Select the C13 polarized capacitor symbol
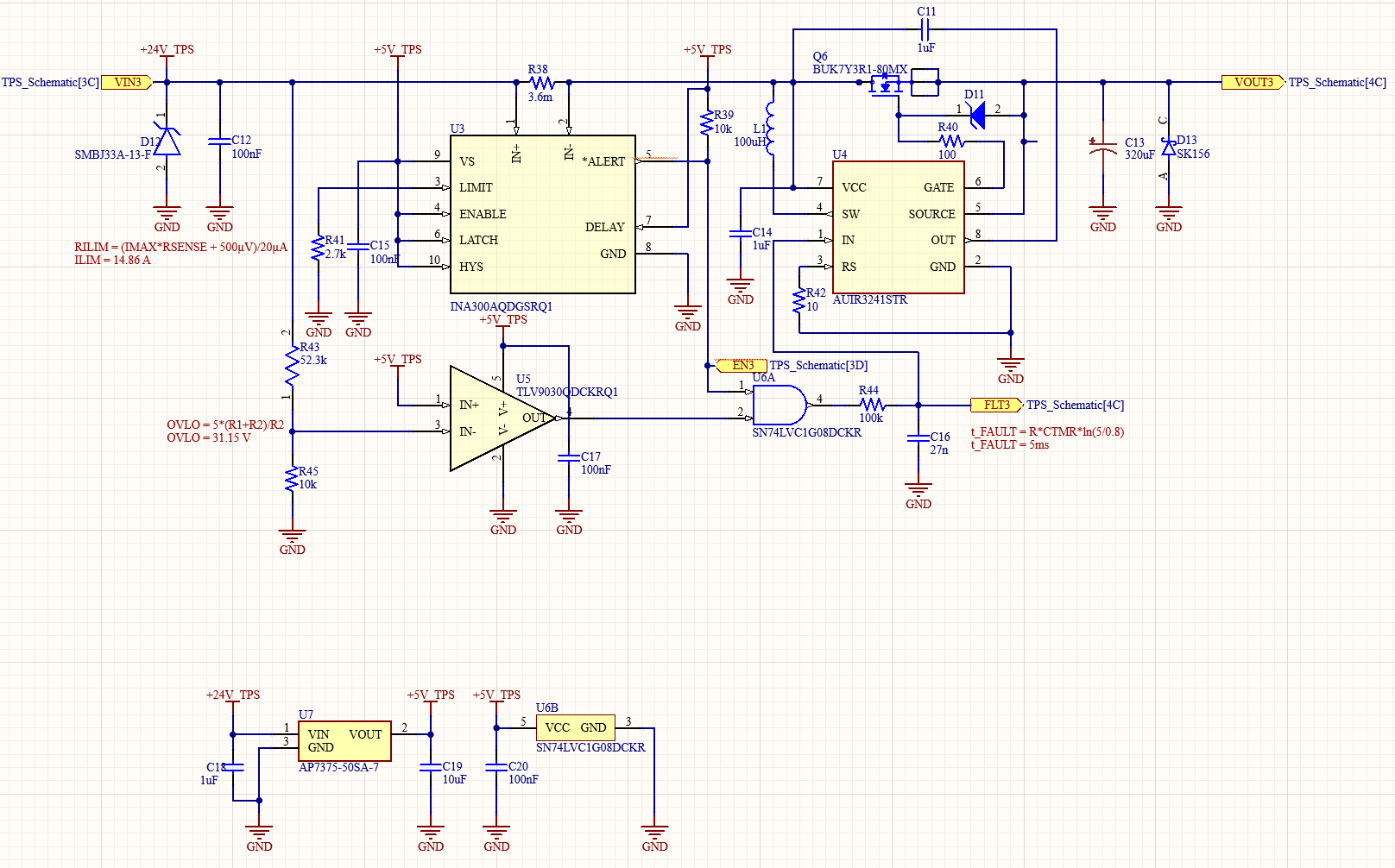Image resolution: width=1395 pixels, height=868 pixels. coord(1103,148)
